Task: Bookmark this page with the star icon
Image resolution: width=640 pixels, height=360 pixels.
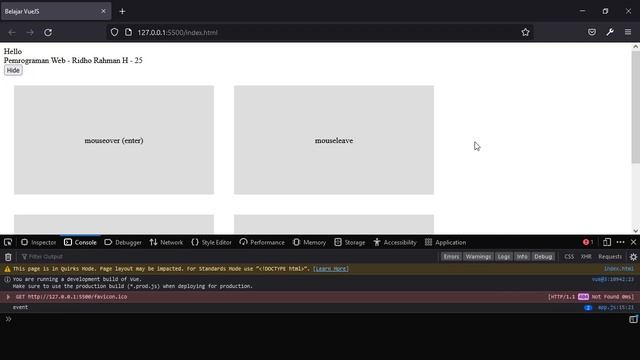Action: (x=525, y=32)
